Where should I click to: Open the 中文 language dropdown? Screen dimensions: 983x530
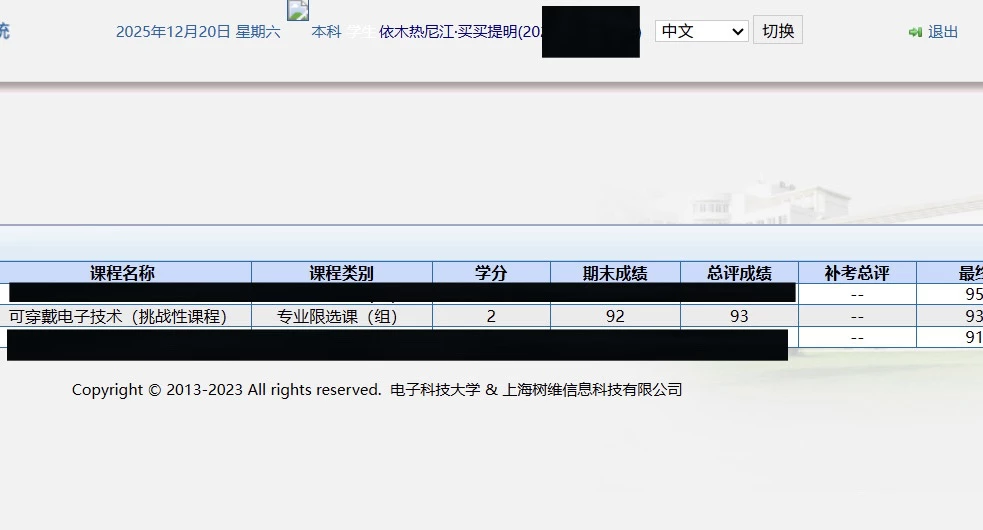(702, 31)
